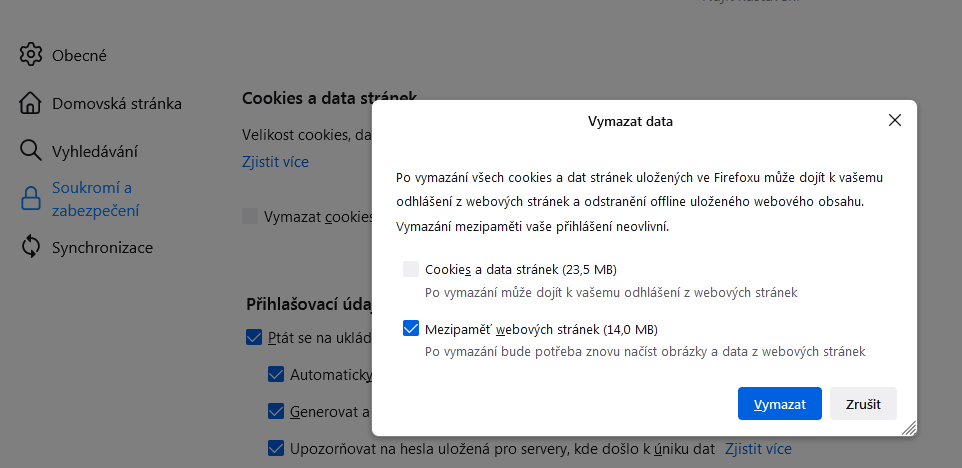Open Zjistit více link under Cookies

click(x=275, y=161)
